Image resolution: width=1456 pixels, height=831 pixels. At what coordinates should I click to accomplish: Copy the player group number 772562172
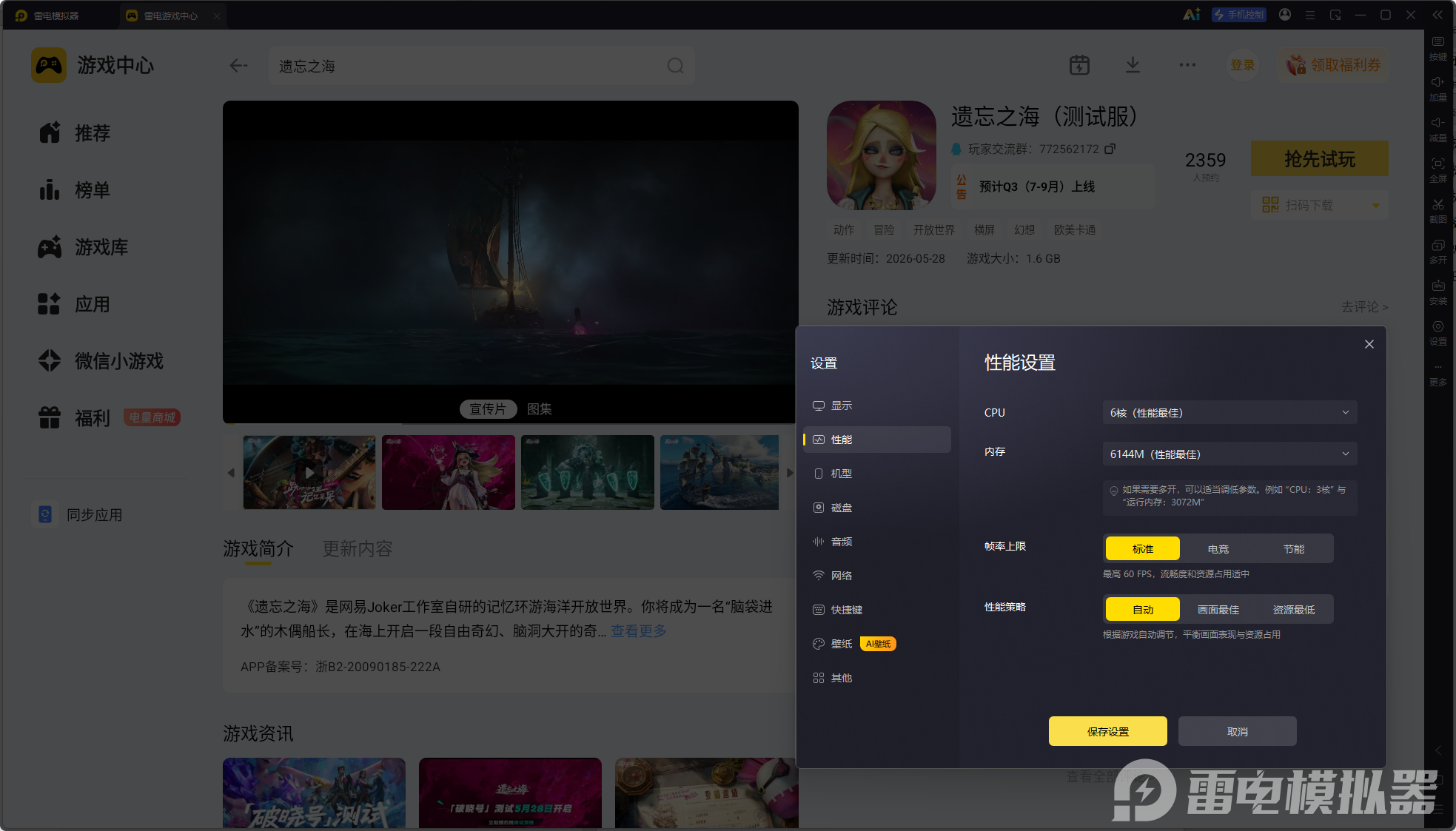[1110, 149]
